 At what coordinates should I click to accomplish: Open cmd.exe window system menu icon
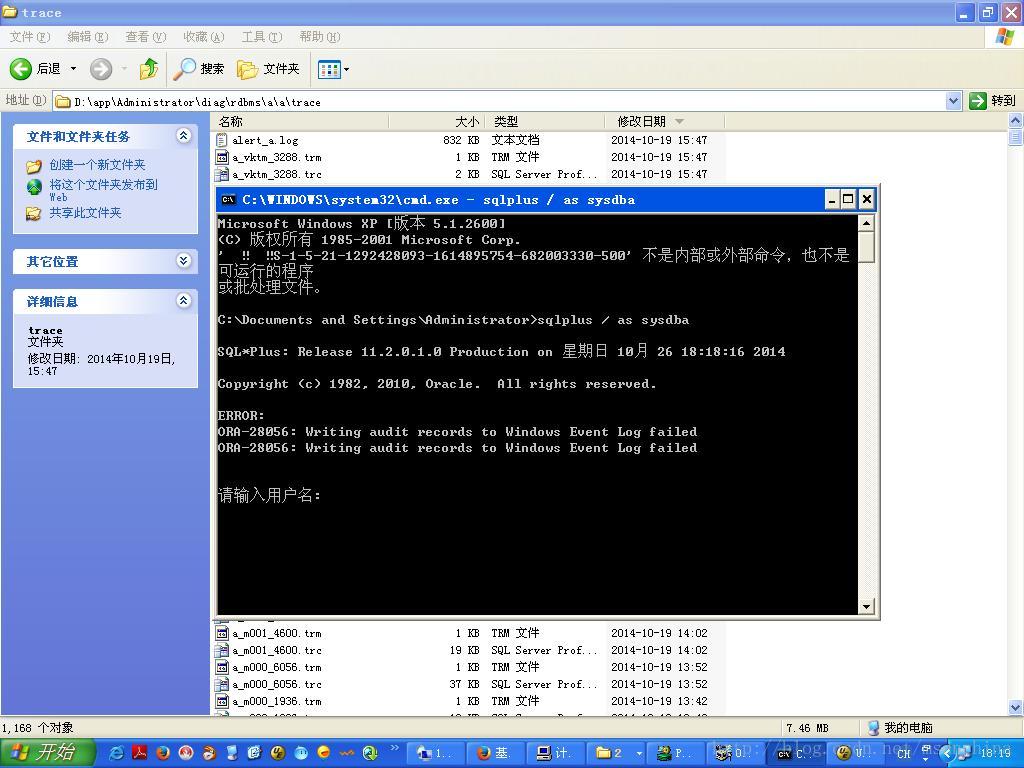point(229,199)
